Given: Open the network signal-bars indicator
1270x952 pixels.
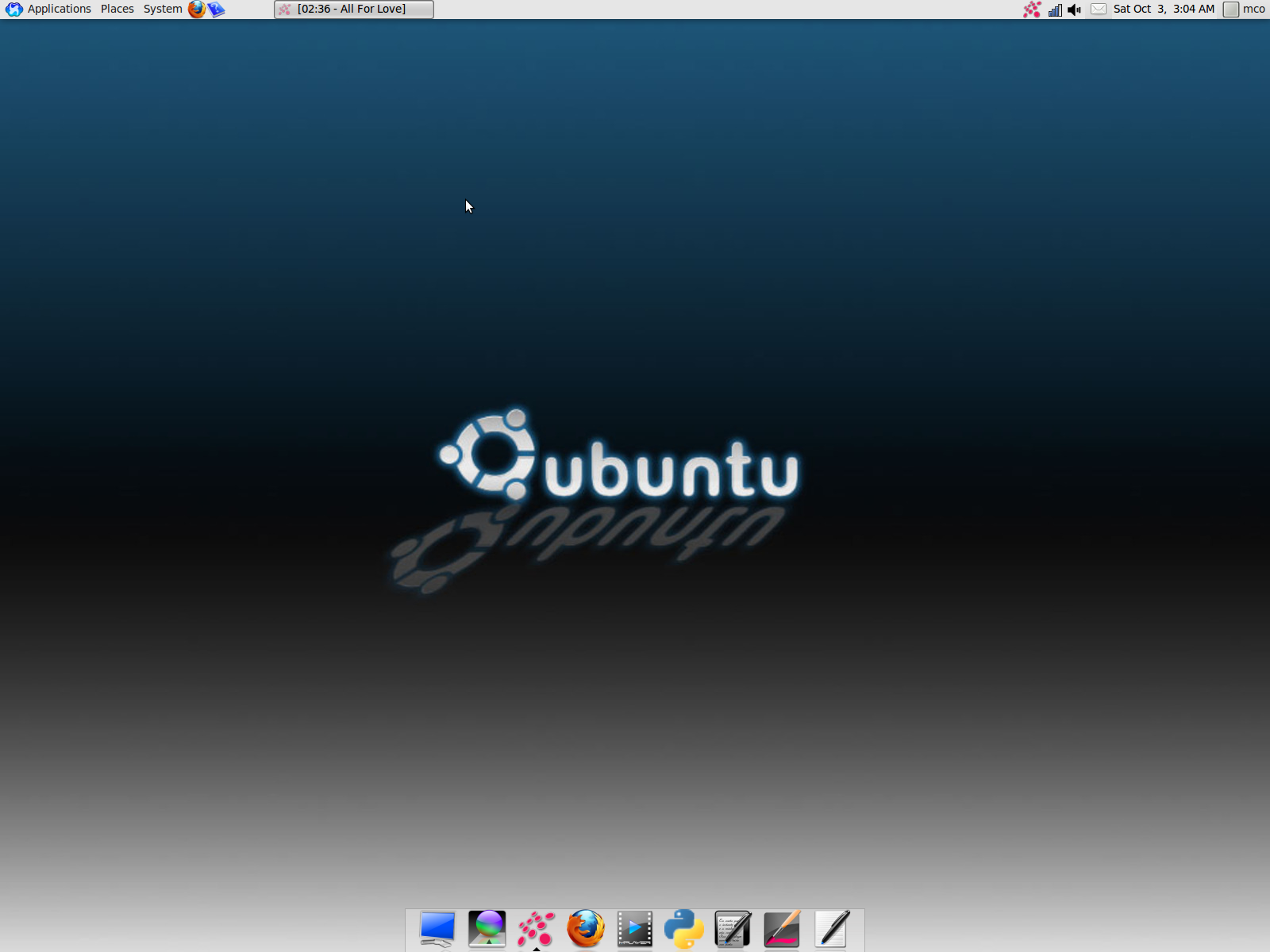Looking at the screenshot, I should pyautogui.click(x=1055, y=10).
